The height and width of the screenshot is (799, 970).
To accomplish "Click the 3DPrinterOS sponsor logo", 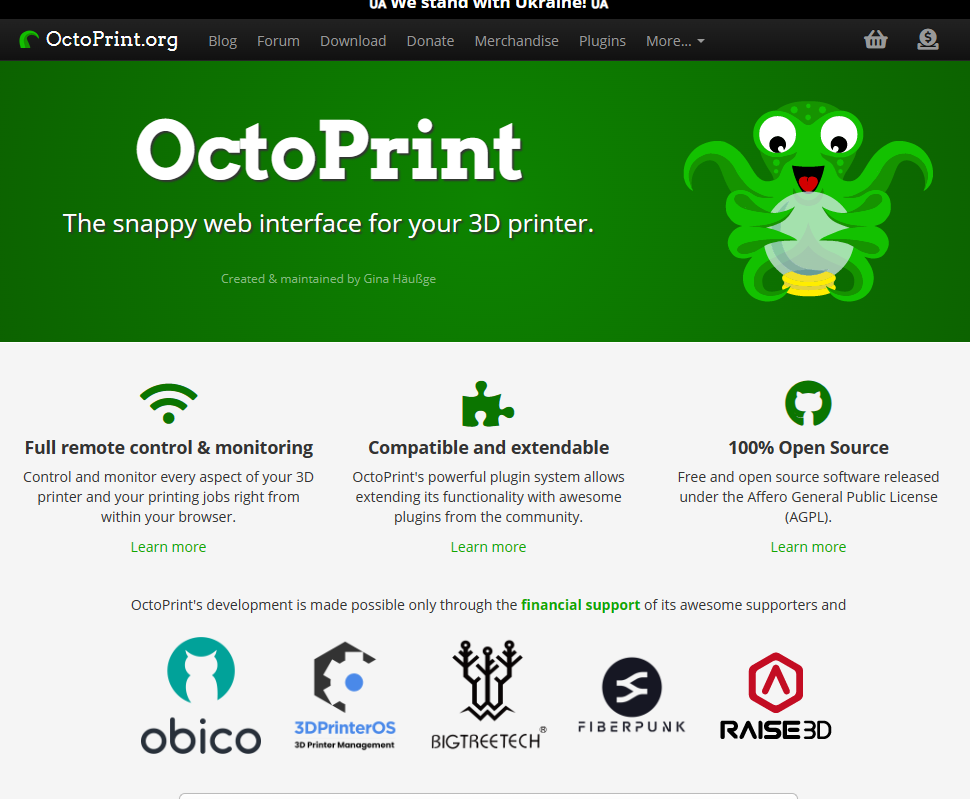I will click(345, 696).
